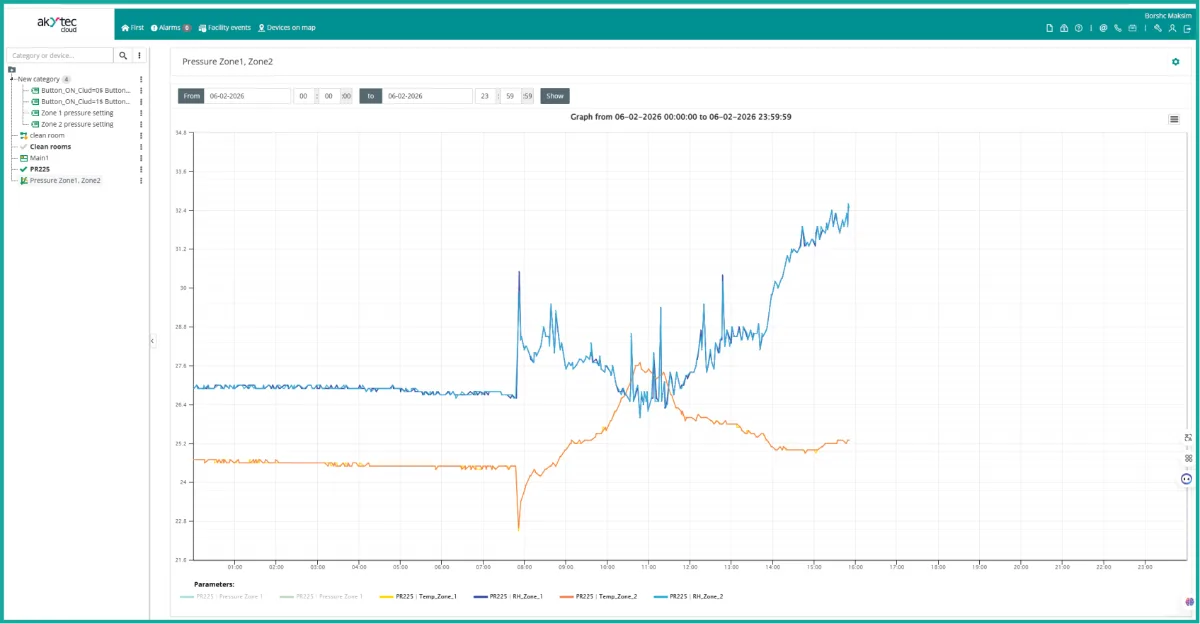1200x624 pixels.
Task: Go to Devices on map
Action: click(x=286, y=28)
